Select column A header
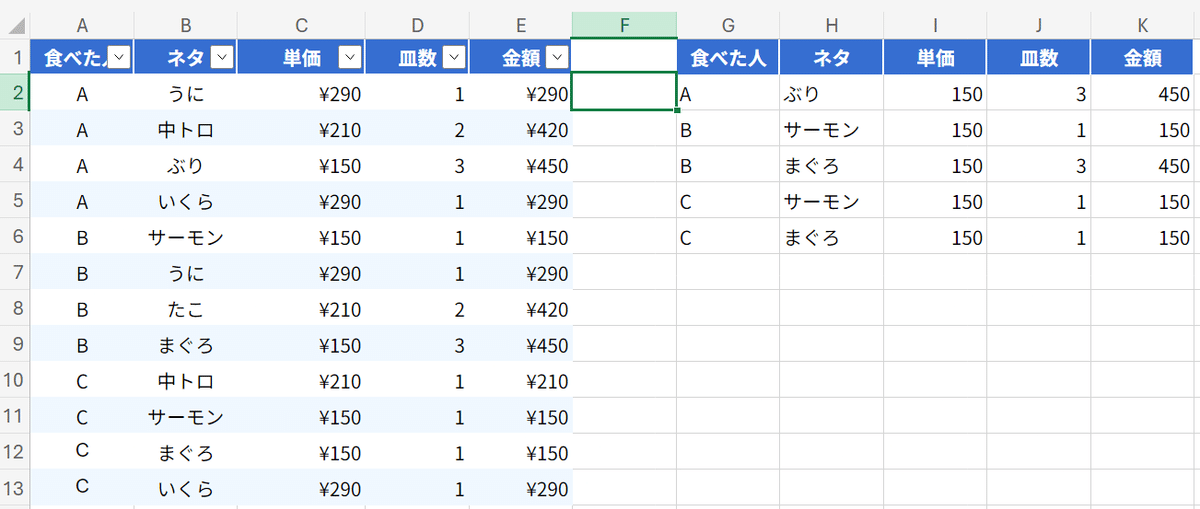 pos(82,25)
